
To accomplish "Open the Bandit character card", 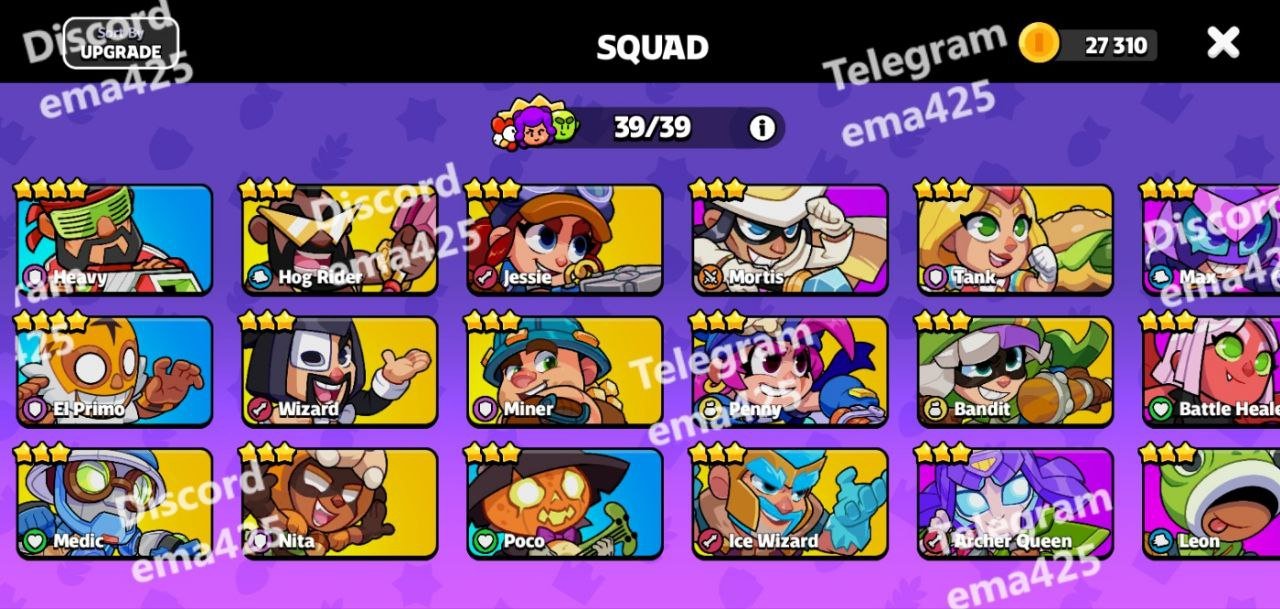I will [1015, 371].
